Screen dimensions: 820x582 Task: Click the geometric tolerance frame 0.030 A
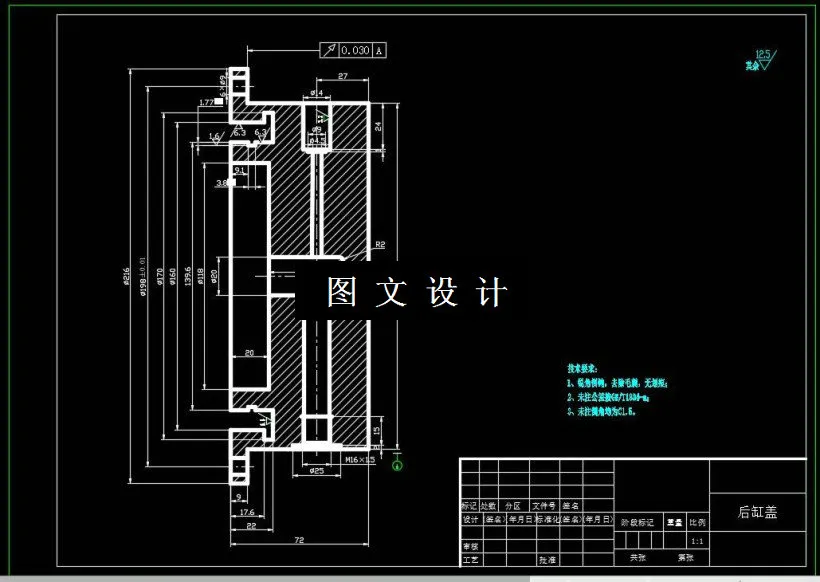(x=355, y=50)
